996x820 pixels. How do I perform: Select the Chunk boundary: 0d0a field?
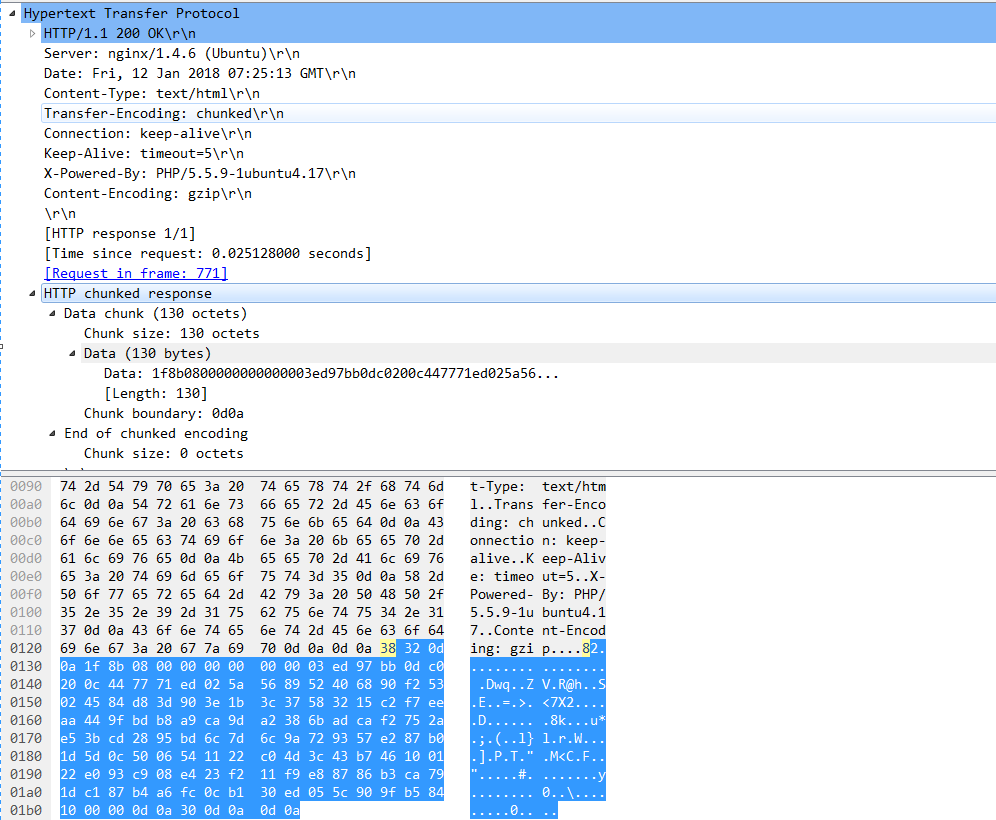163,413
